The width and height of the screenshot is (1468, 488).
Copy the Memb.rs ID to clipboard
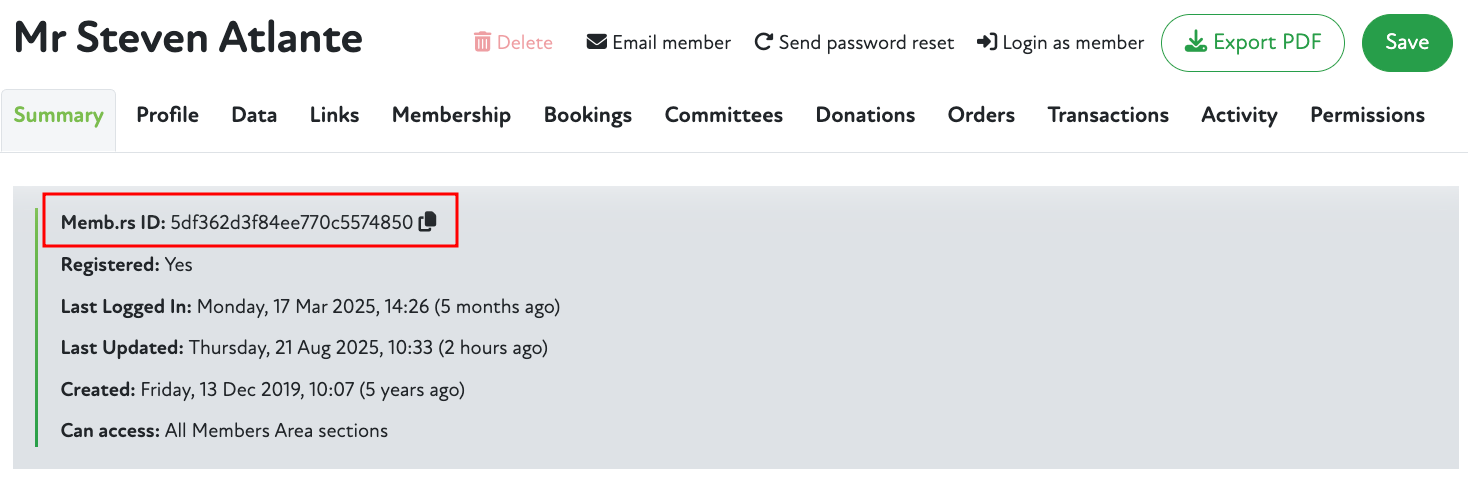pos(428,222)
